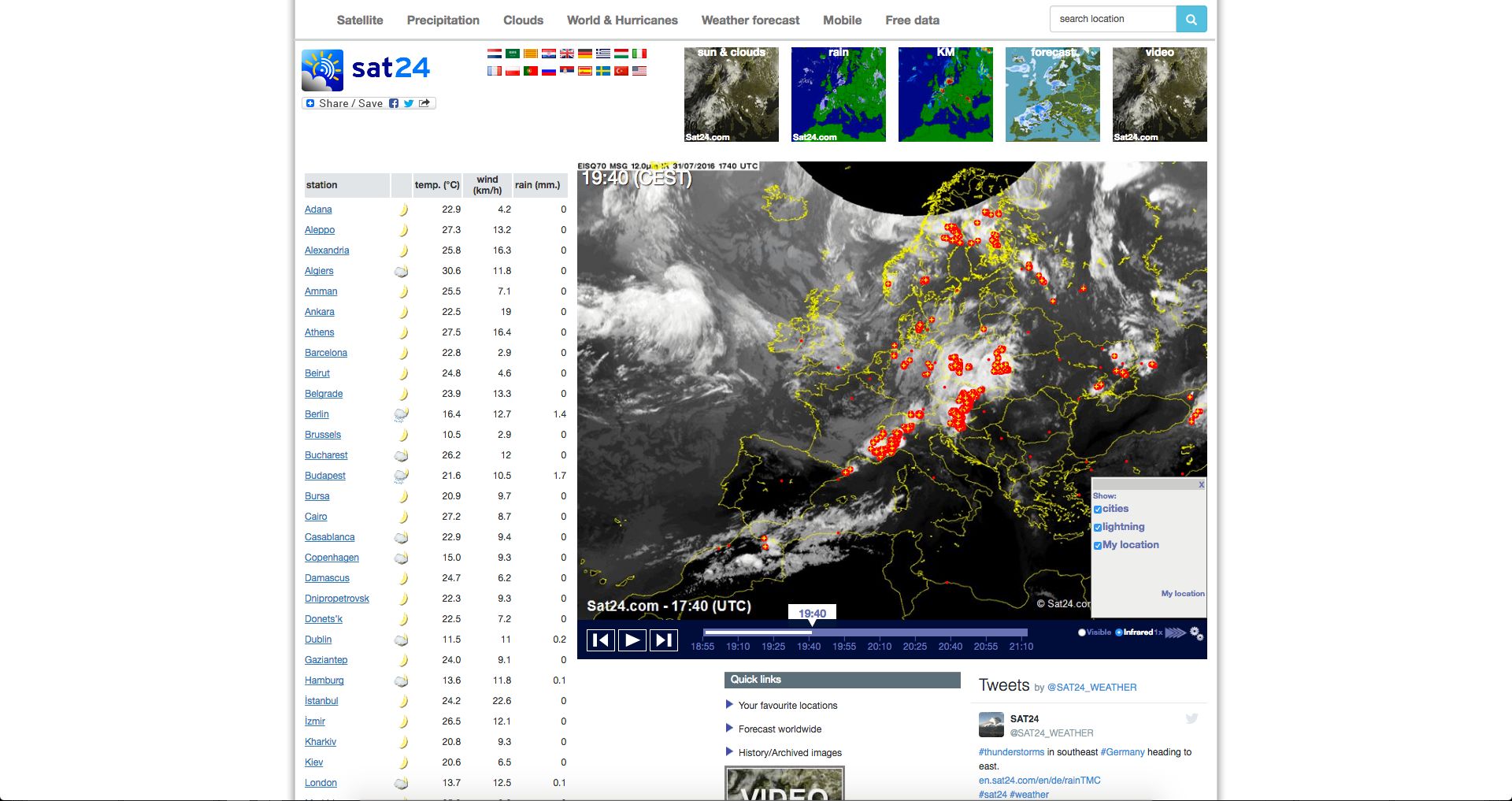
Task: Select the Hungarian flag language
Action: coord(621,54)
